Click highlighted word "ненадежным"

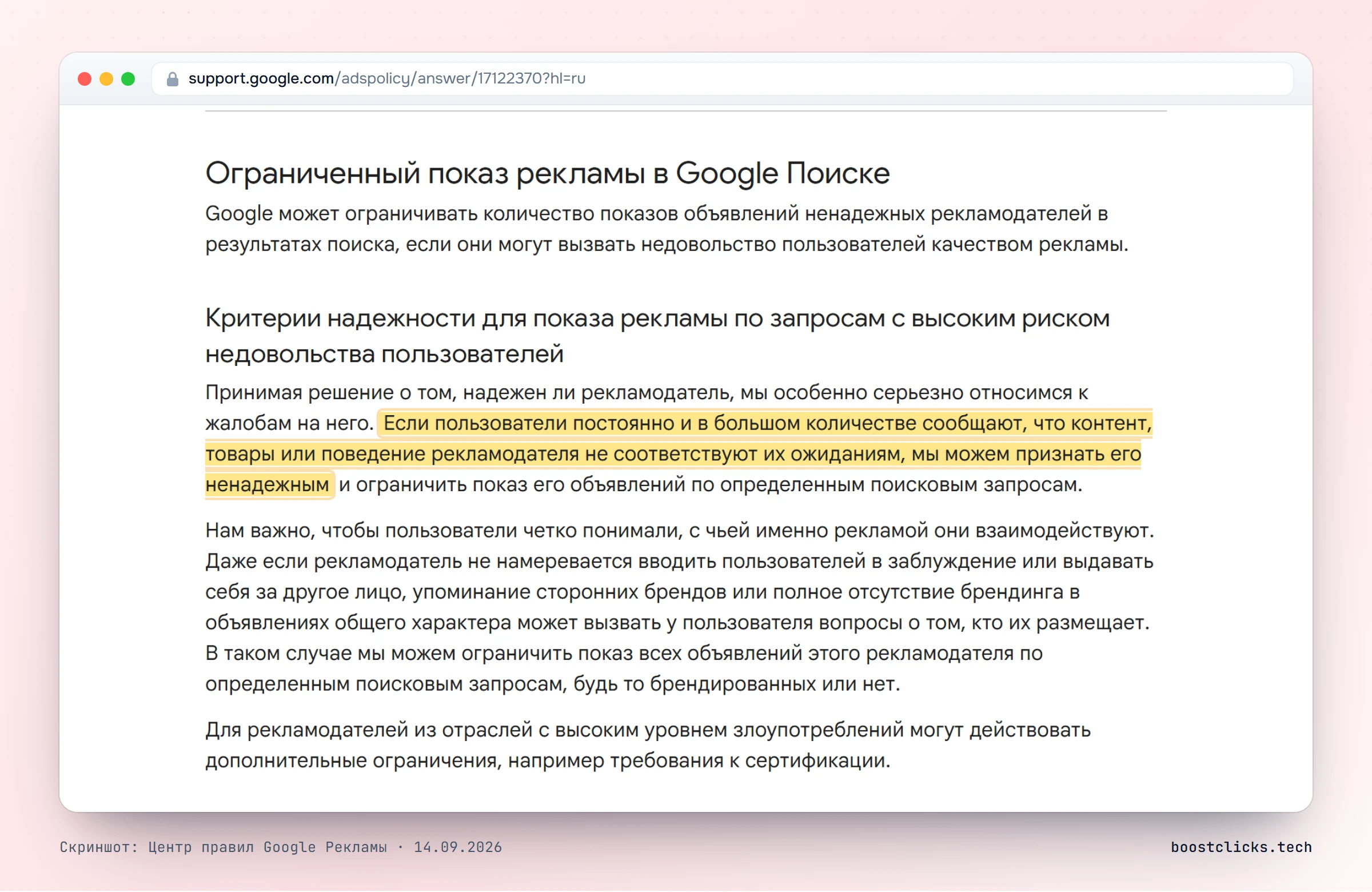268,485
